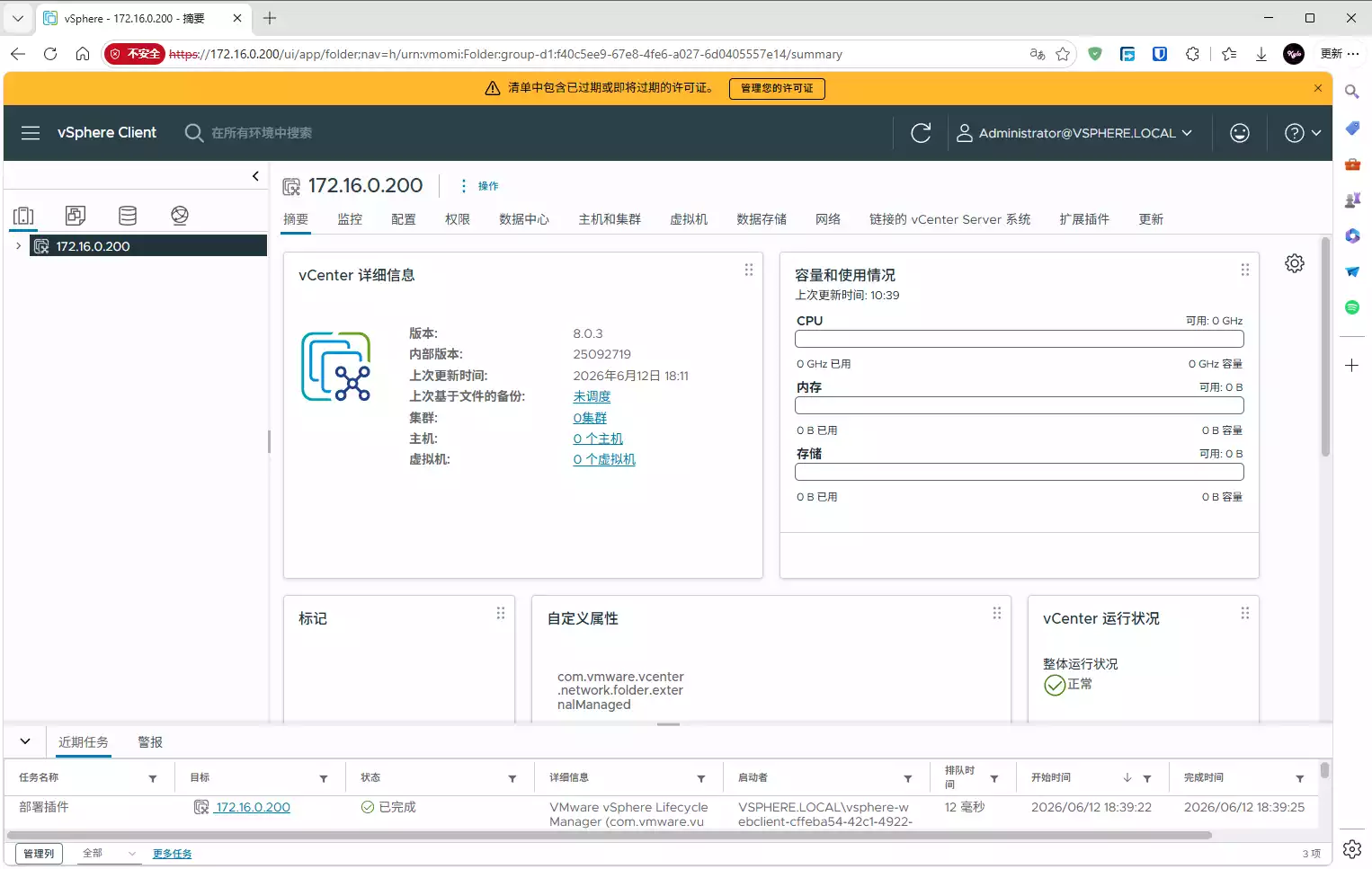Open the vSphere Client hamburger menu
The width and height of the screenshot is (1372, 869).
tap(31, 133)
